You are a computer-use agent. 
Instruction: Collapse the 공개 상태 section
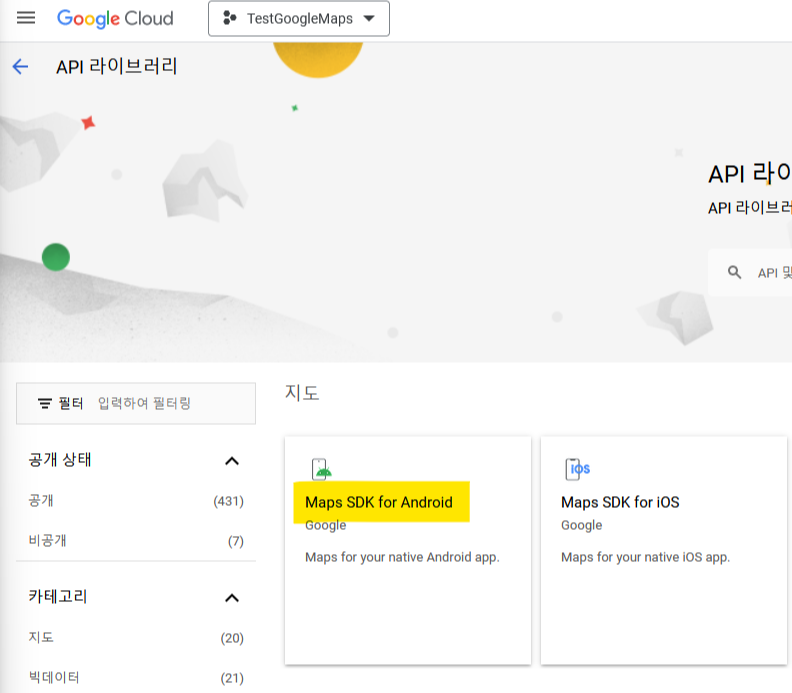(x=232, y=461)
